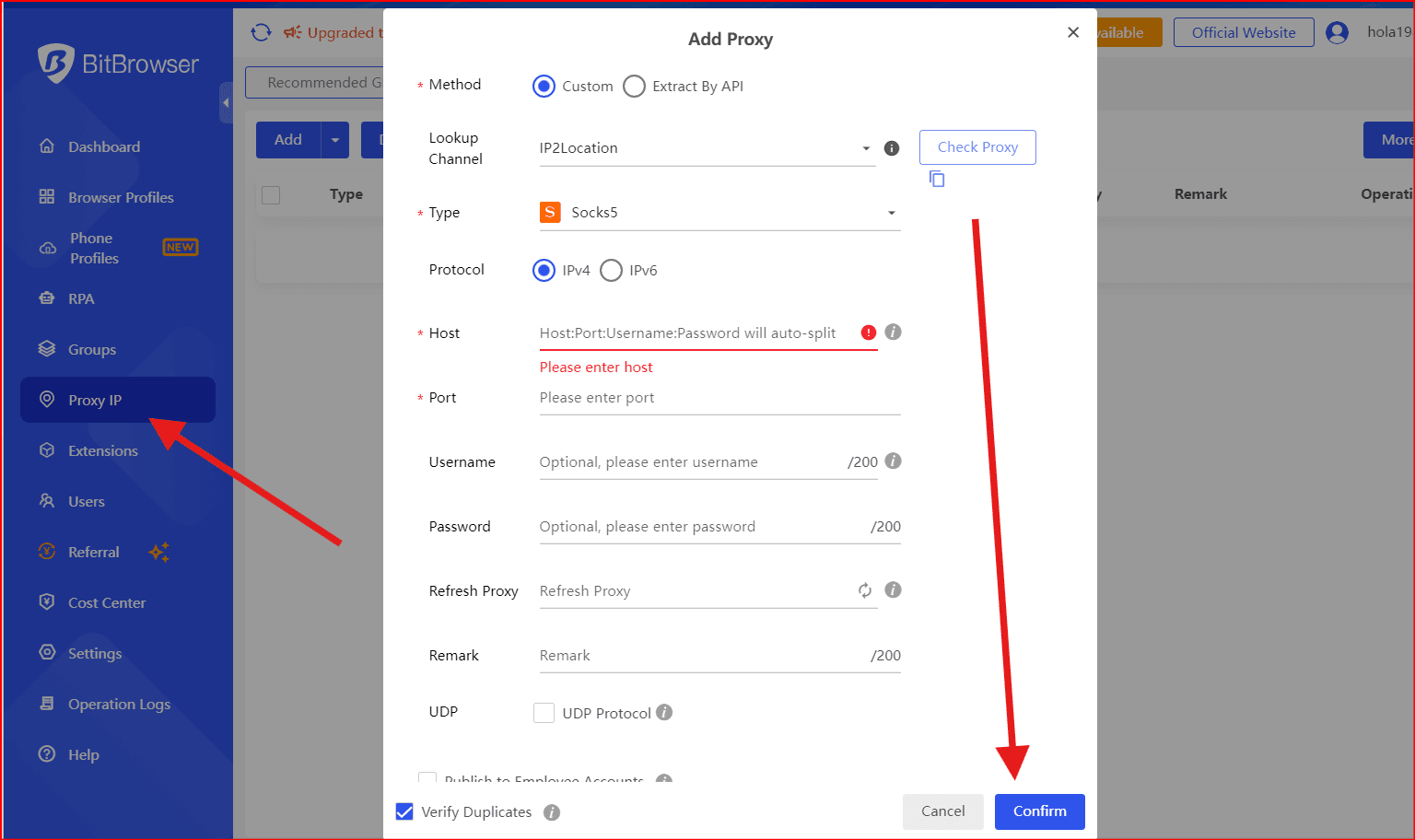Click the BitBrowser logo icon
Image resolution: width=1415 pixels, height=840 pixels.
55,63
